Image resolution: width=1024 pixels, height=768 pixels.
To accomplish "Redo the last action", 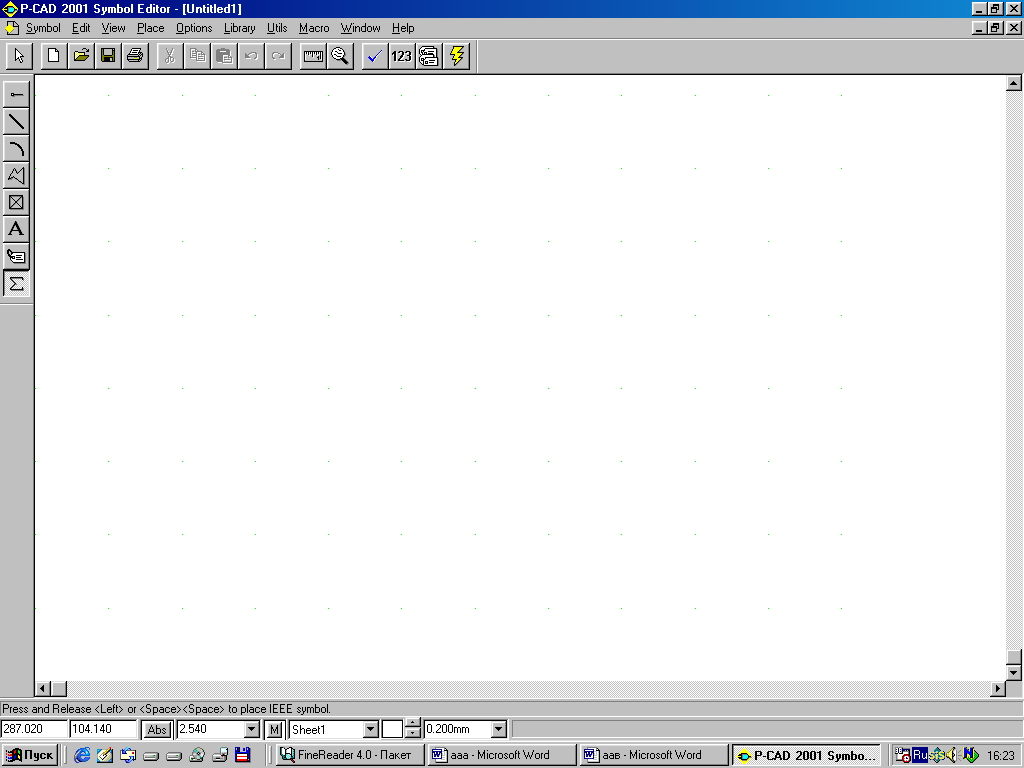I will [278, 56].
